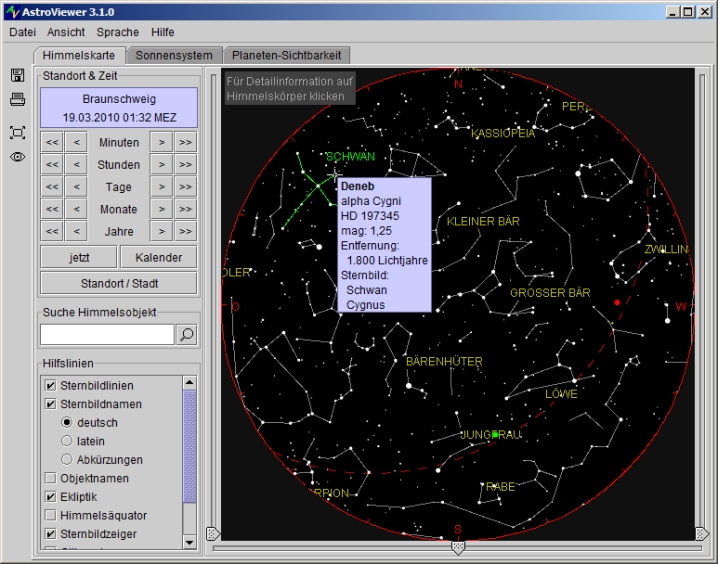
Task: Click the fullscreen frame icon
Action: 17,132
